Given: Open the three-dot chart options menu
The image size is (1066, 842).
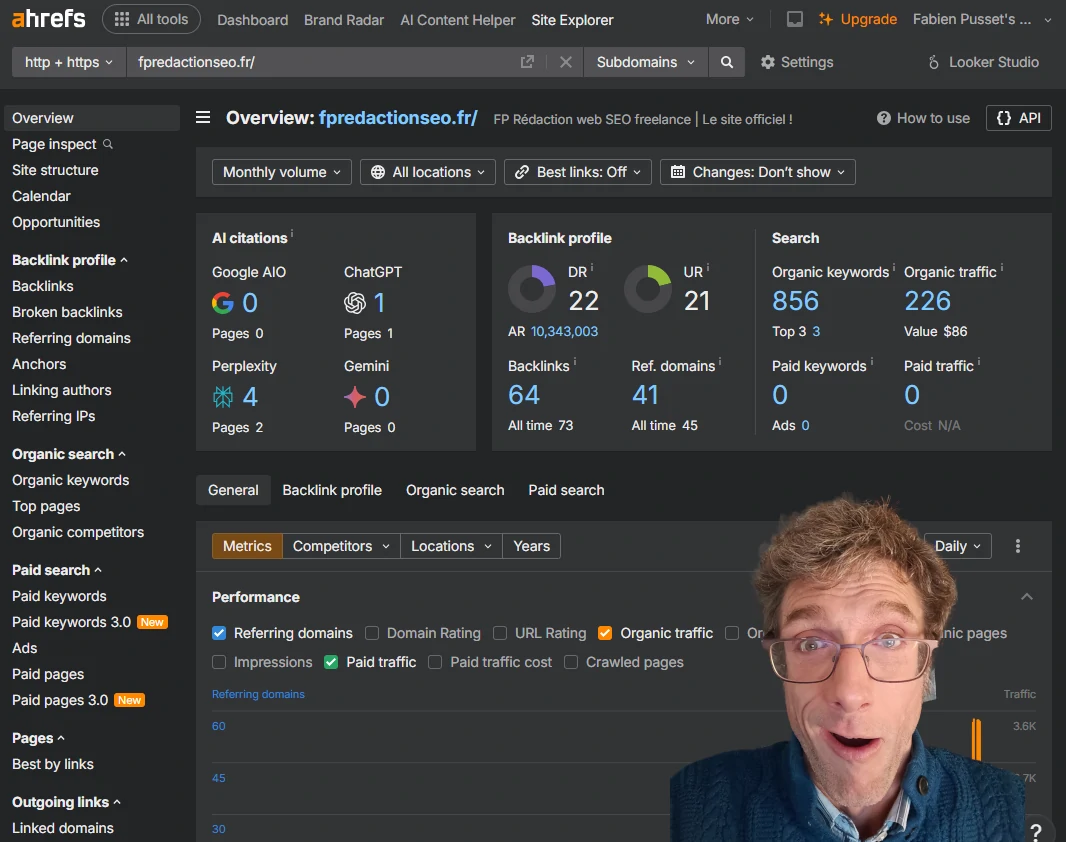Looking at the screenshot, I should pyautogui.click(x=1018, y=546).
